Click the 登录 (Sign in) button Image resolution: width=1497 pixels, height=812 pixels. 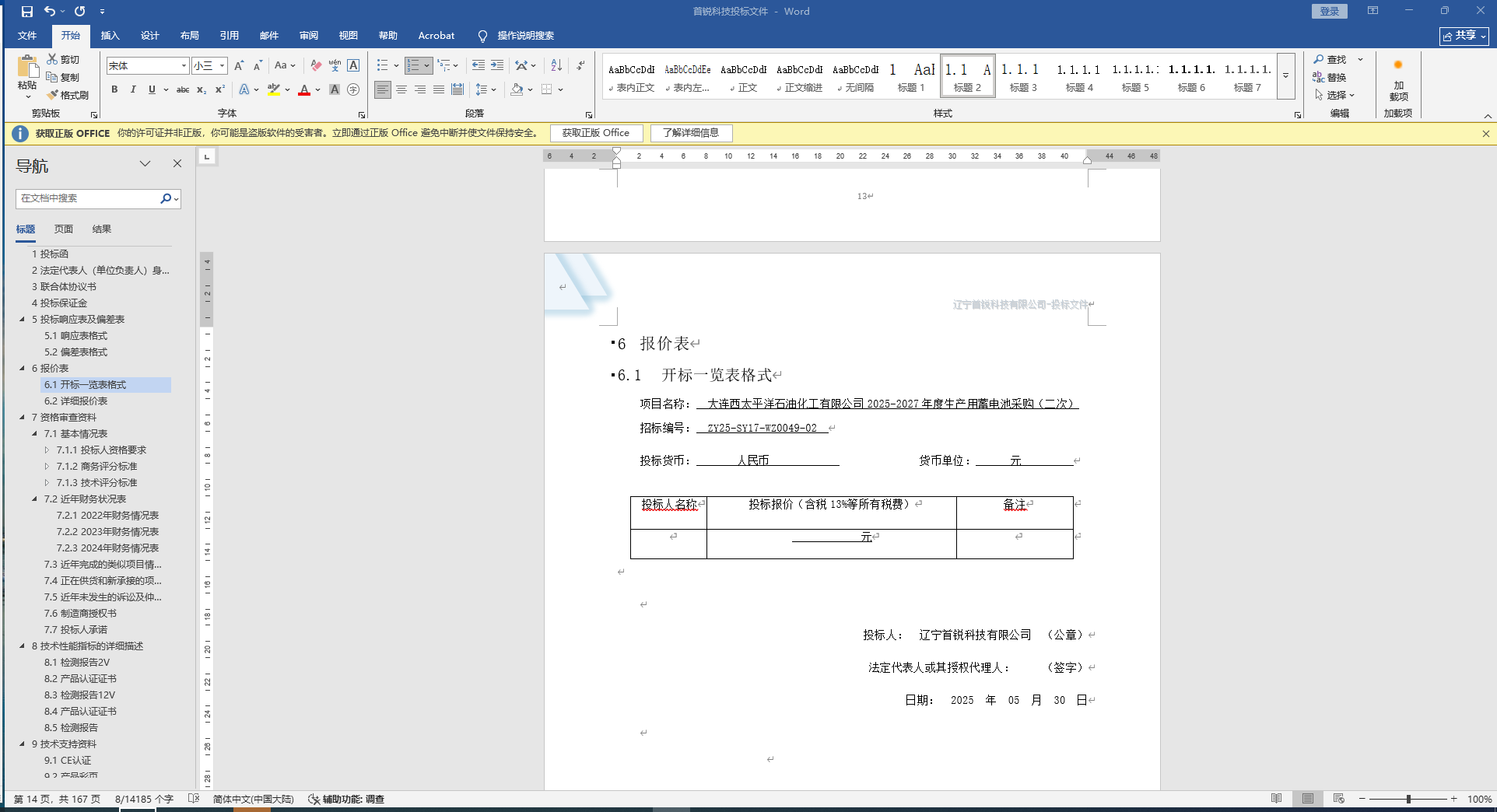pos(1330,12)
